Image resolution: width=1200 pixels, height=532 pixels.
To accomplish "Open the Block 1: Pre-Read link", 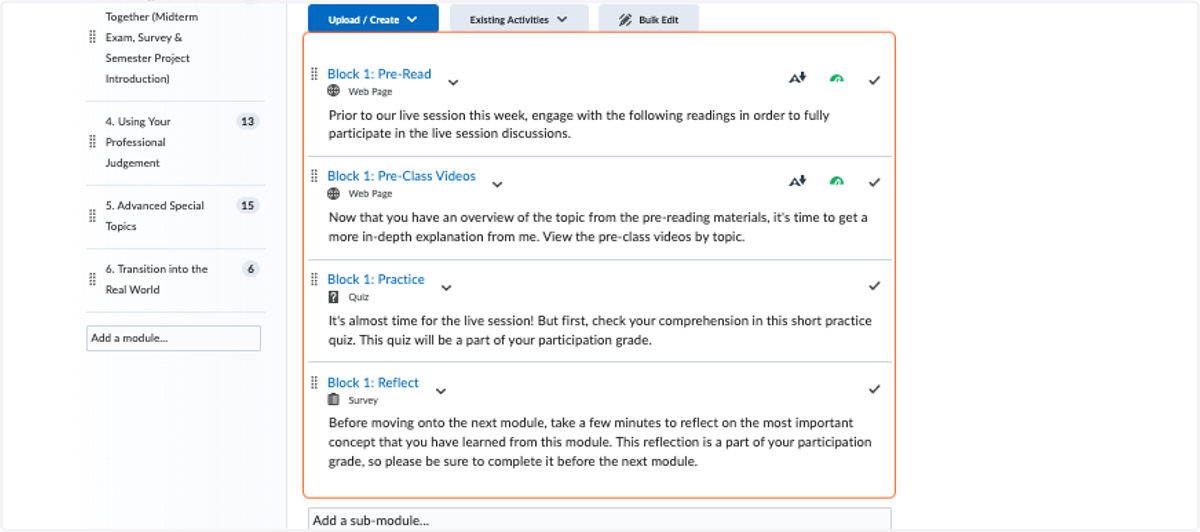I will tap(379, 74).
